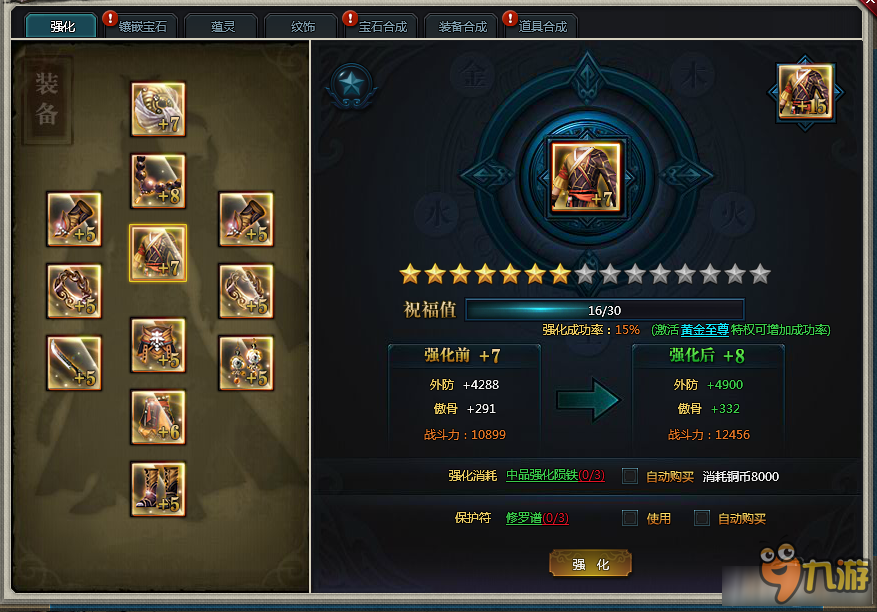Open the 宝石合成 tab
Screen dimensions: 877x612
(x=382, y=26)
